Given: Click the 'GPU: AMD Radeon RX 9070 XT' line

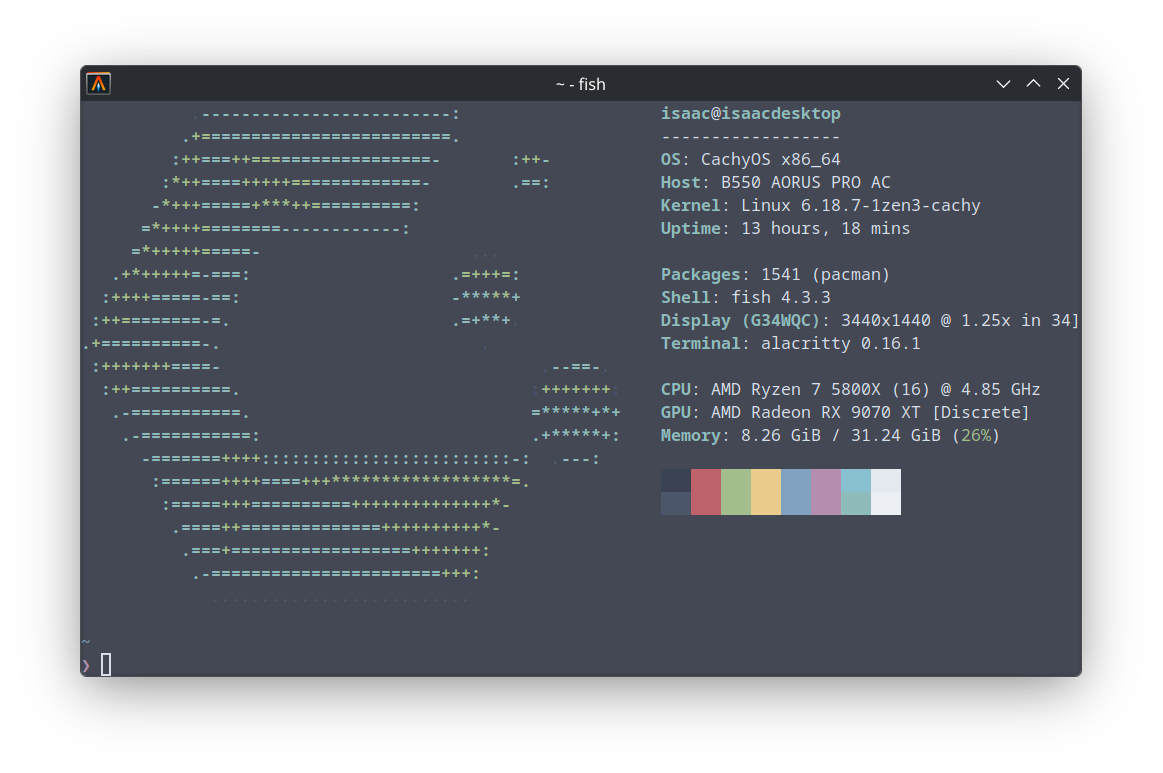Looking at the screenshot, I should [846, 412].
